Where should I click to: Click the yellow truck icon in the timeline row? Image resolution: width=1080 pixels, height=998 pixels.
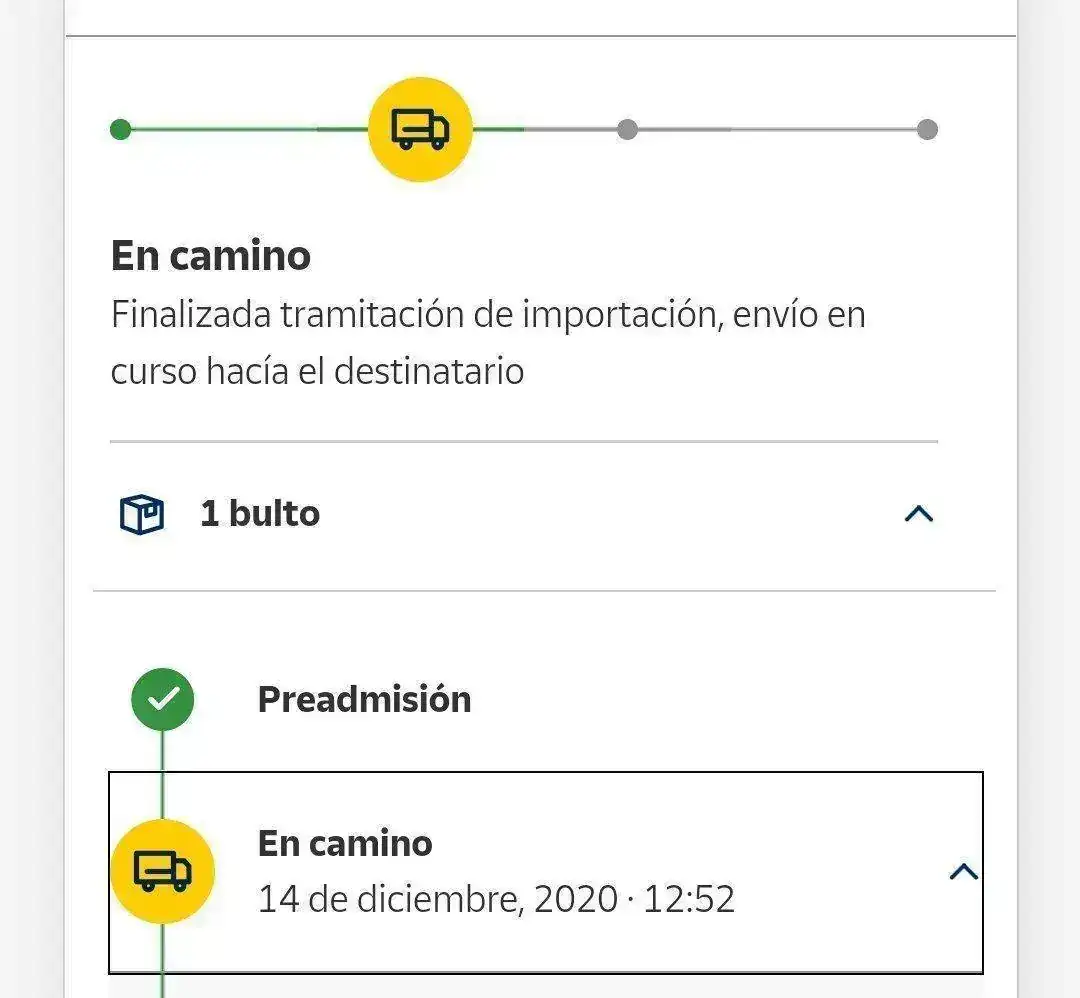click(x=162, y=870)
